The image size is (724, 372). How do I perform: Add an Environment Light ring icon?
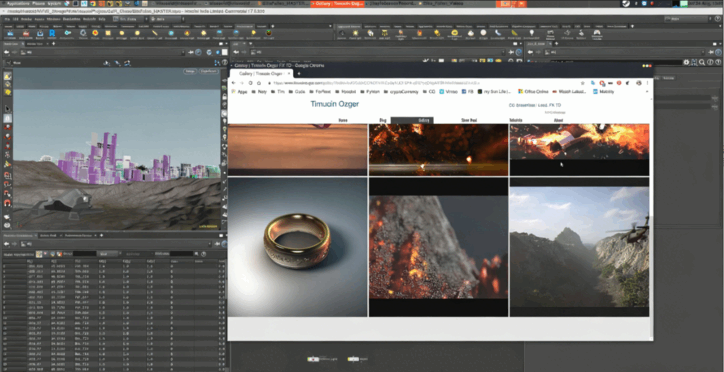454,33
